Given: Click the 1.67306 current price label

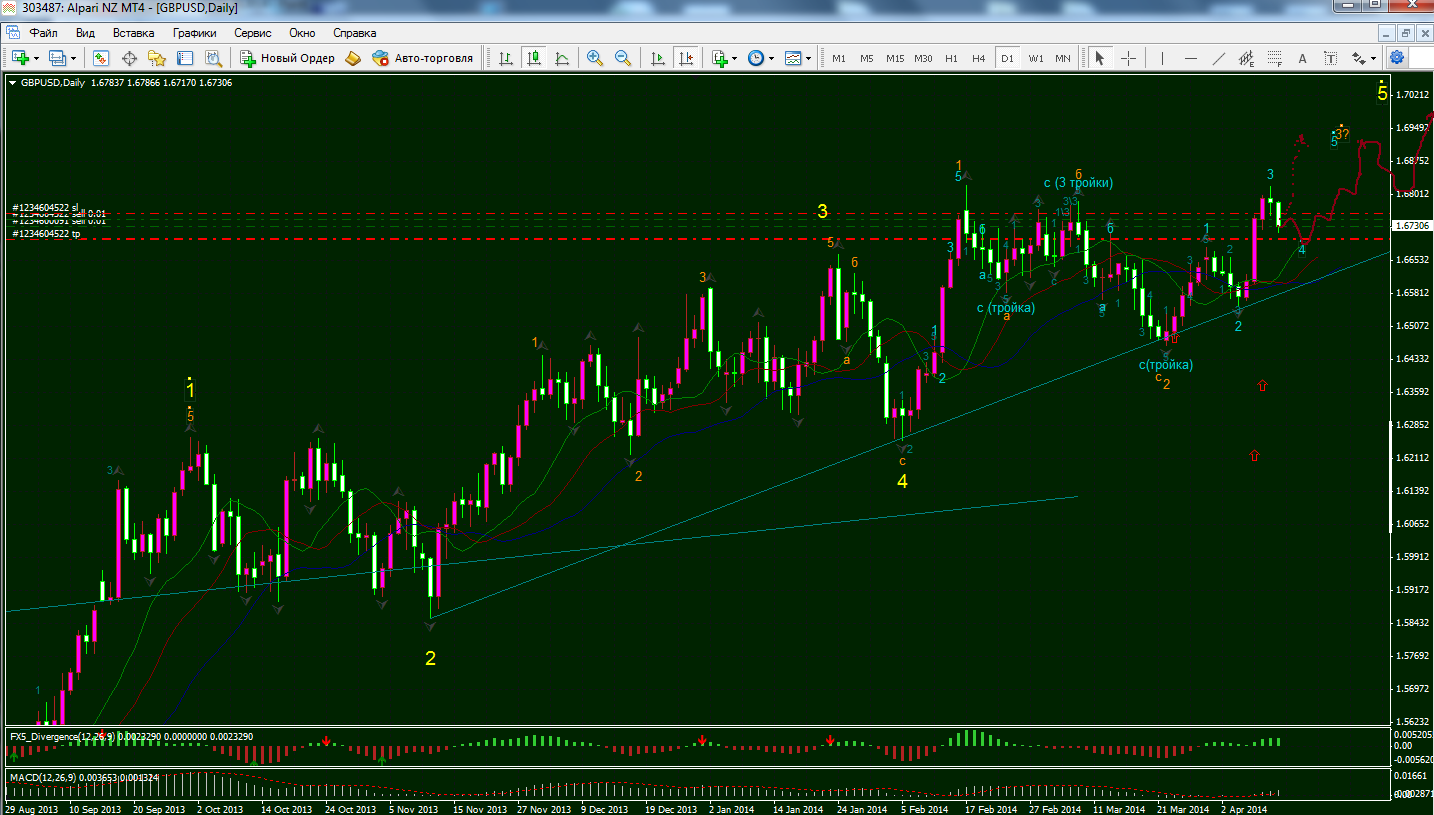Looking at the screenshot, I should (x=1413, y=226).
